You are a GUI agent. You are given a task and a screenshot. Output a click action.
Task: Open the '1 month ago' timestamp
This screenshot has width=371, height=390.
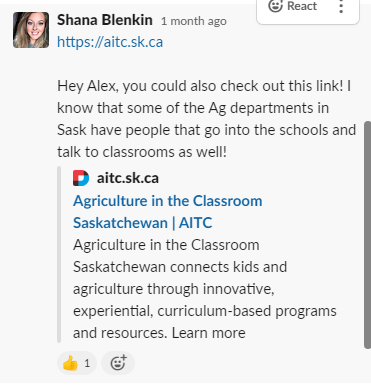194,21
